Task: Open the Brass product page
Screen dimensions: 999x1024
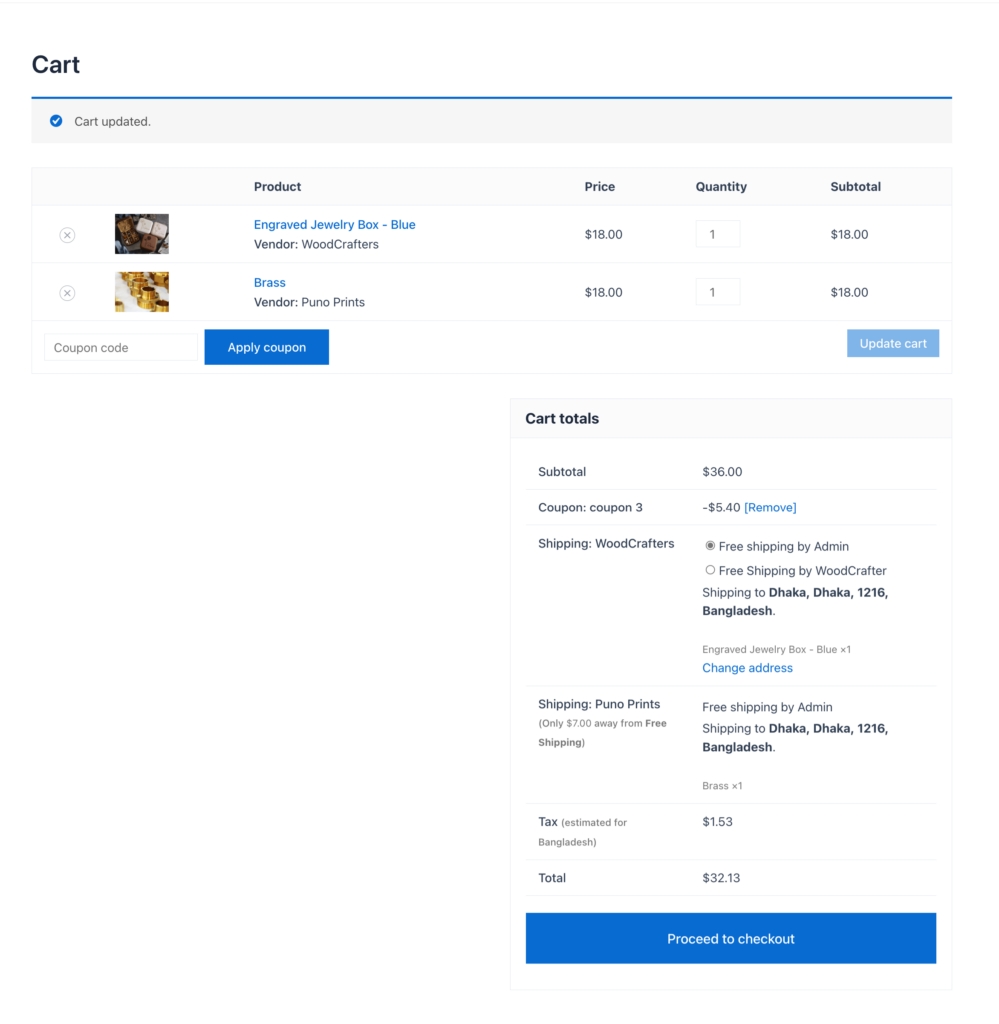Action: coord(269,282)
